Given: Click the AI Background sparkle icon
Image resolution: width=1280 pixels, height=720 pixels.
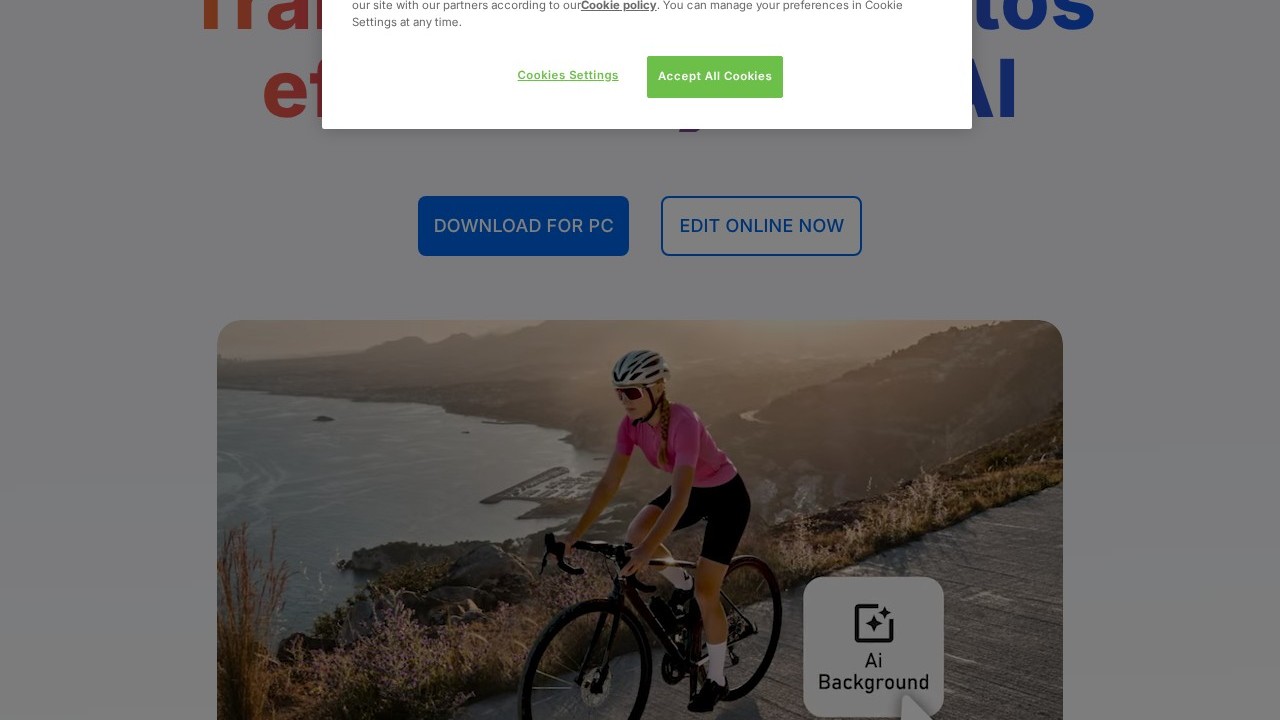Looking at the screenshot, I should click(873, 623).
